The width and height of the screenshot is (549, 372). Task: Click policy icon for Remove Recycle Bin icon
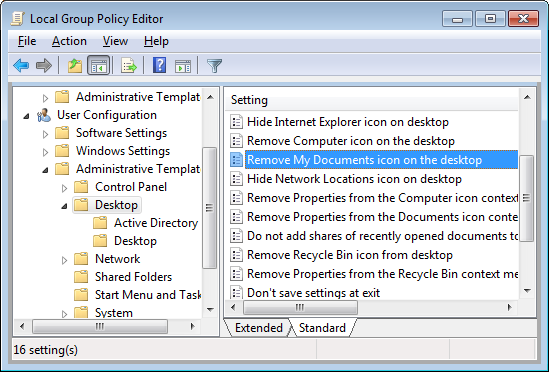[236, 255]
